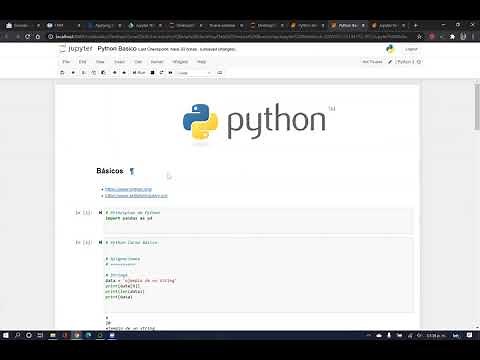Click the Jupyter logo
This screenshot has width=480, height=360.
76,49
